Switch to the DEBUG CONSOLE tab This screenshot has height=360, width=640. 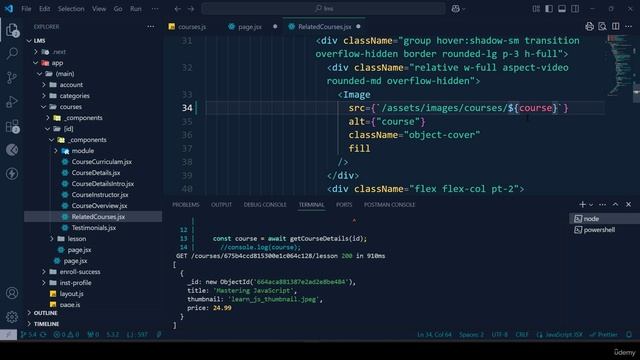(265, 204)
